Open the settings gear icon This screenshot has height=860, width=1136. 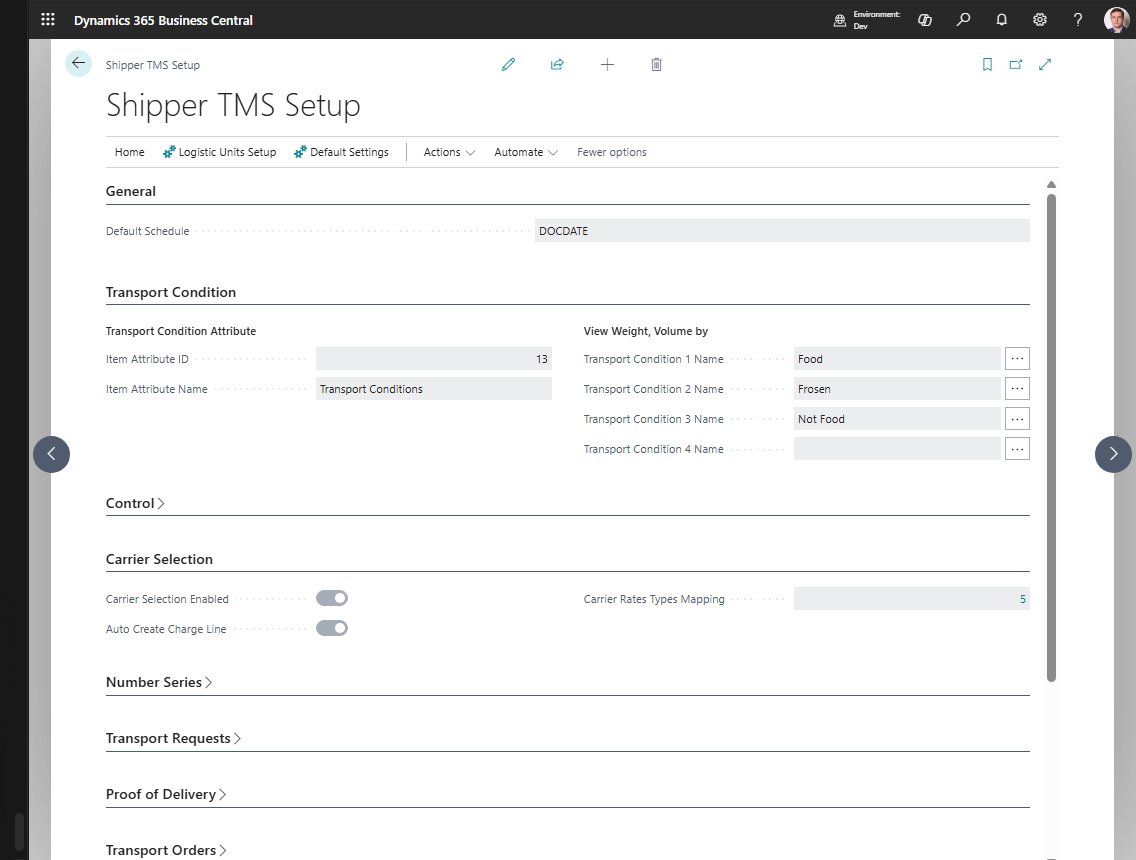click(1040, 20)
